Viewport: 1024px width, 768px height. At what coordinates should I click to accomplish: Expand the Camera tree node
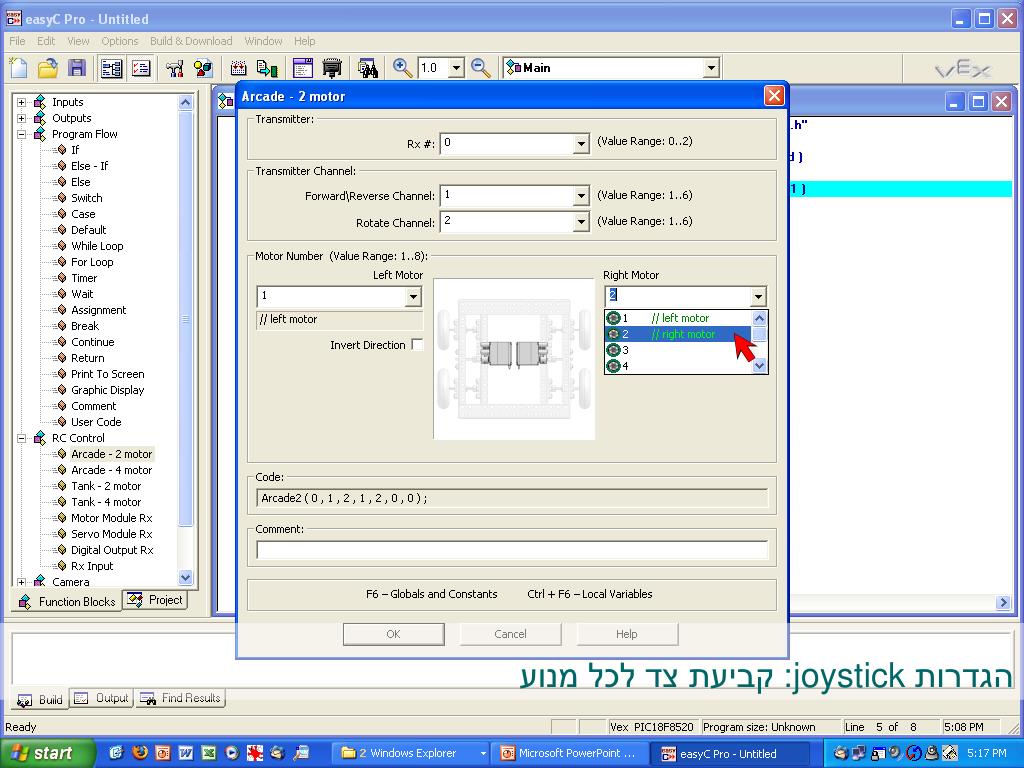[22, 582]
